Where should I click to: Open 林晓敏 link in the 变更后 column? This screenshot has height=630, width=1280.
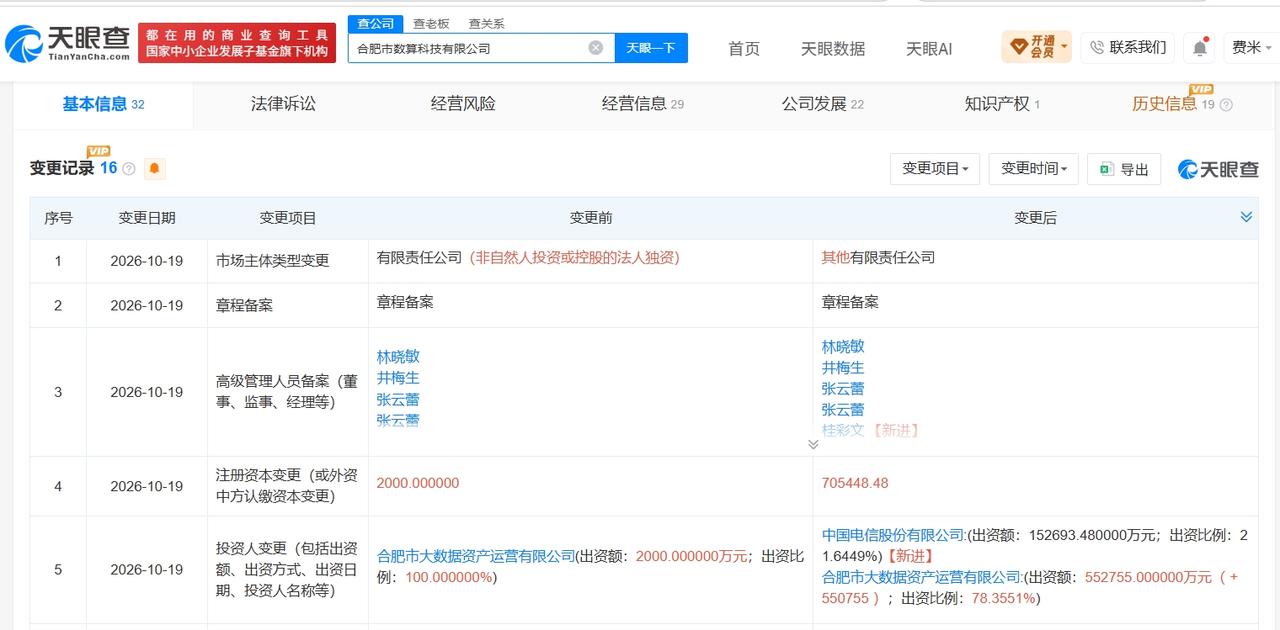(843, 346)
